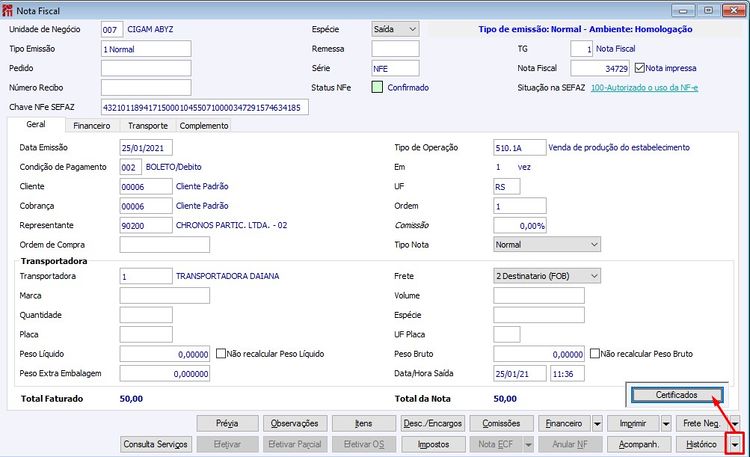Expand the arrow next to Frete Neg. button
This screenshot has height=457, width=750.
(x=735, y=424)
